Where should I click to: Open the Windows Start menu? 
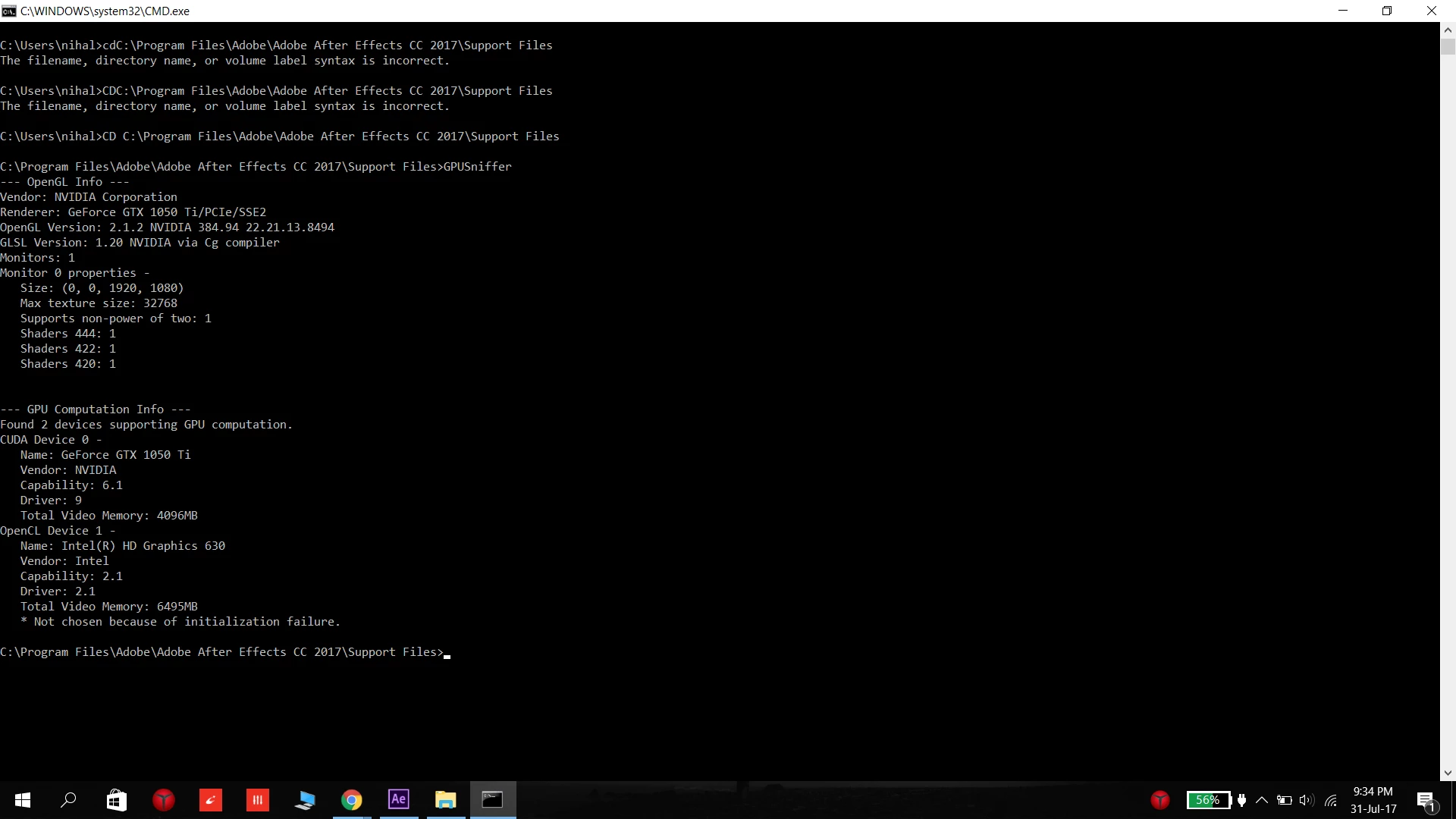23,800
